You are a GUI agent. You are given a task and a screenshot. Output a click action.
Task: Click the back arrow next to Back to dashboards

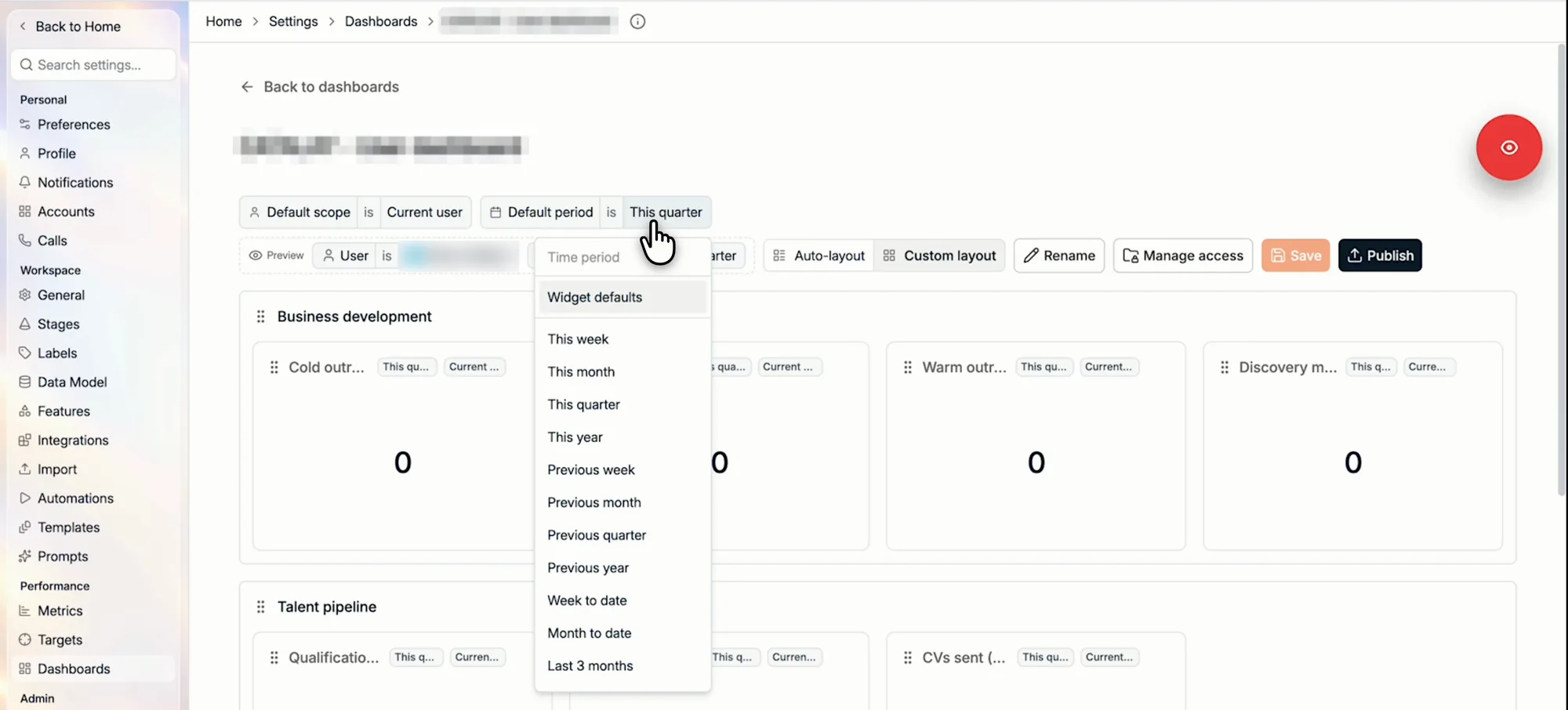pyautogui.click(x=247, y=87)
